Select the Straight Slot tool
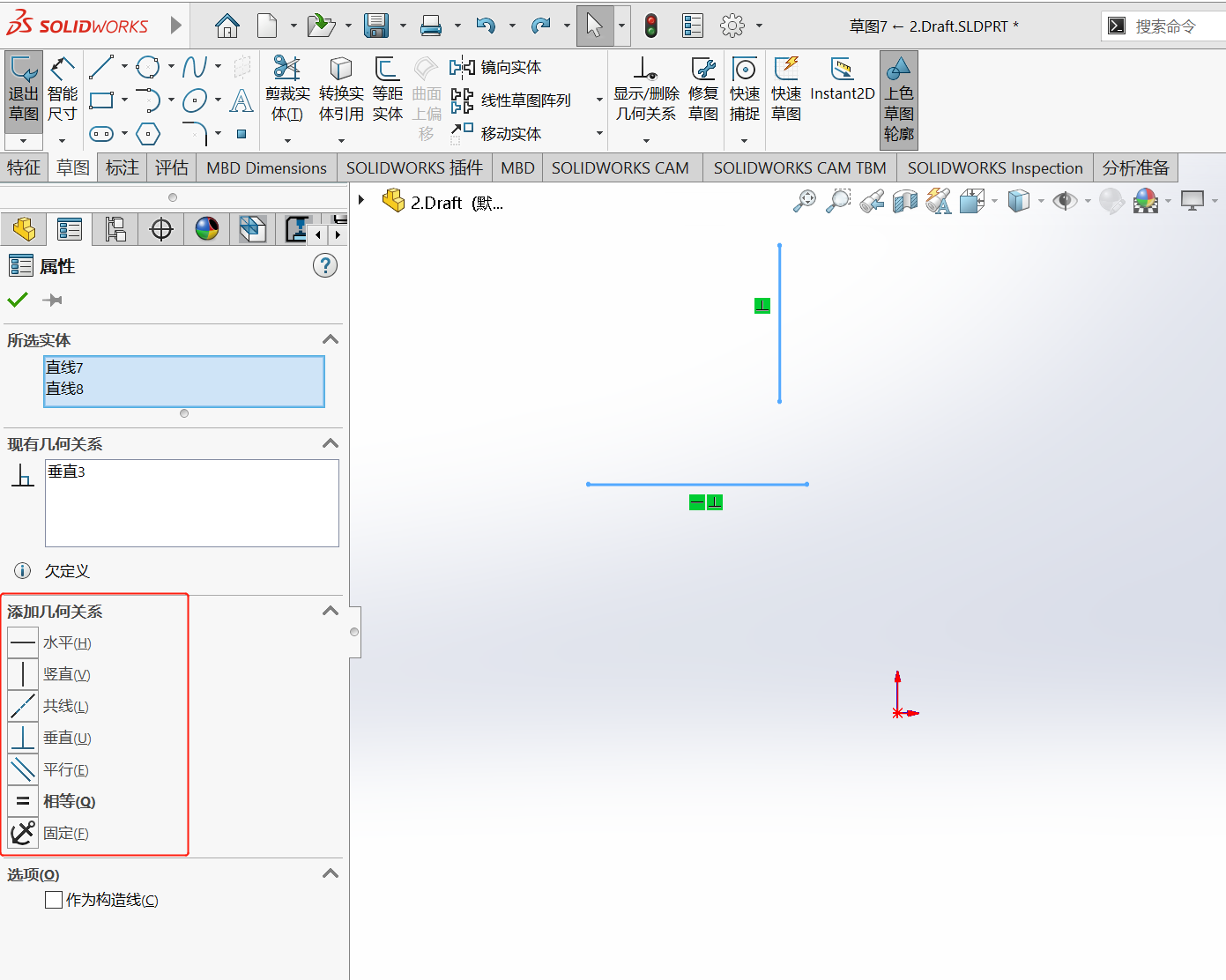The image size is (1226, 980). tap(101, 134)
